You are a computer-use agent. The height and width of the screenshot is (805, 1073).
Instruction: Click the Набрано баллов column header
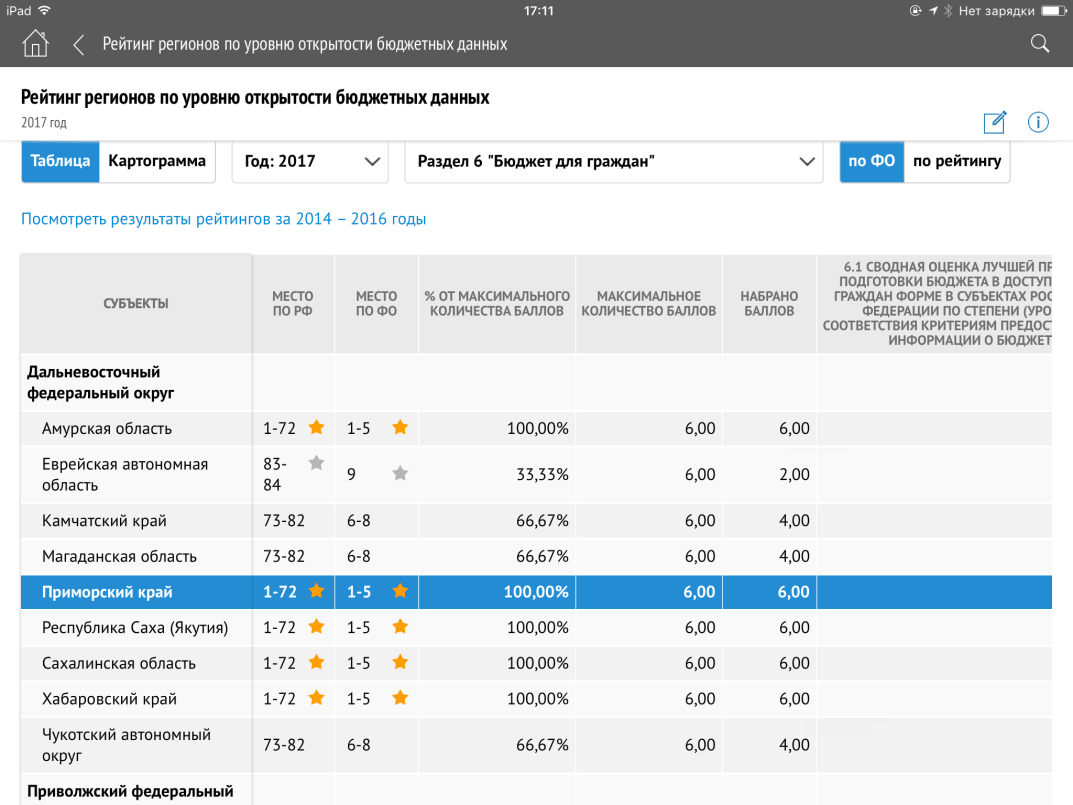coord(768,304)
